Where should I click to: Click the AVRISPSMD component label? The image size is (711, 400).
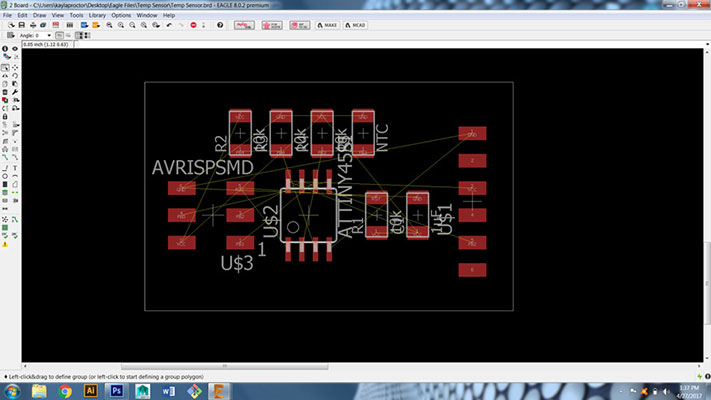(203, 168)
